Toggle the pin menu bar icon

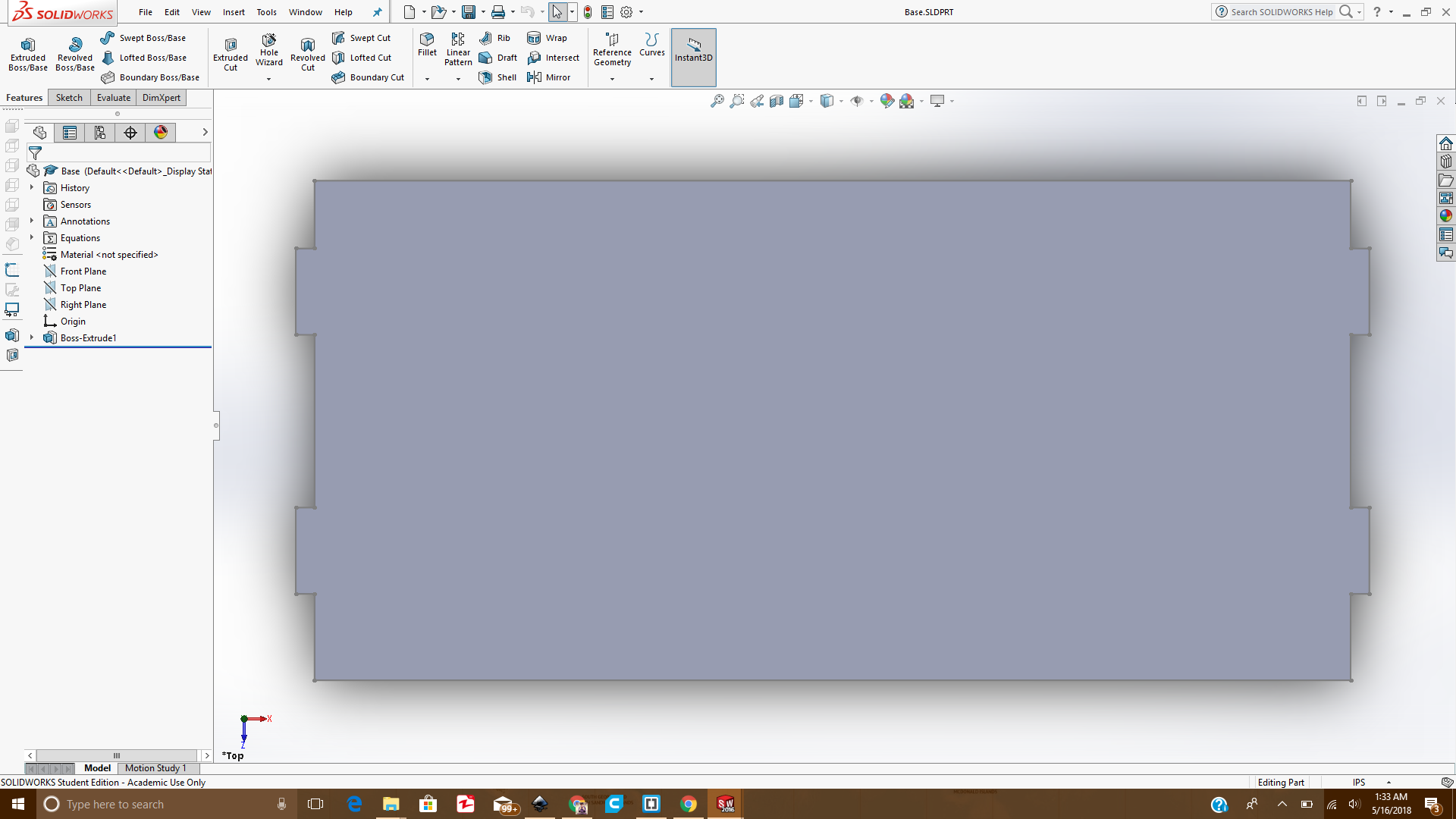click(377, 12)
